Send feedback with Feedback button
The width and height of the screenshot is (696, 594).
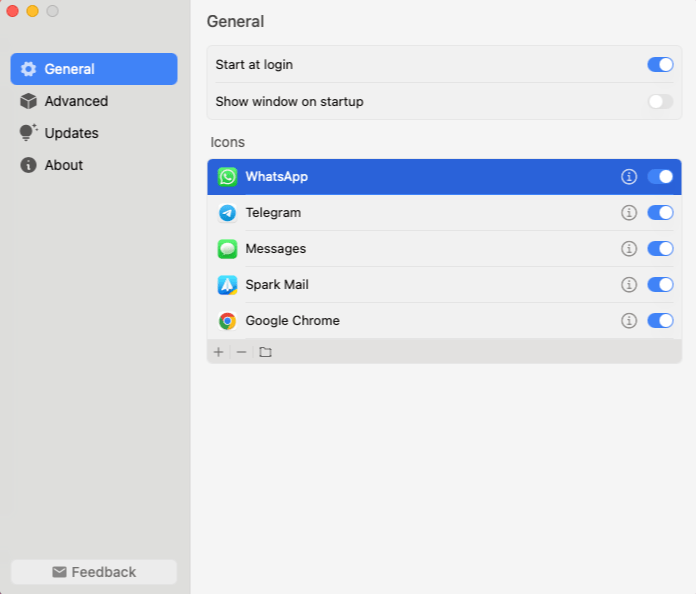click(94, 572)
